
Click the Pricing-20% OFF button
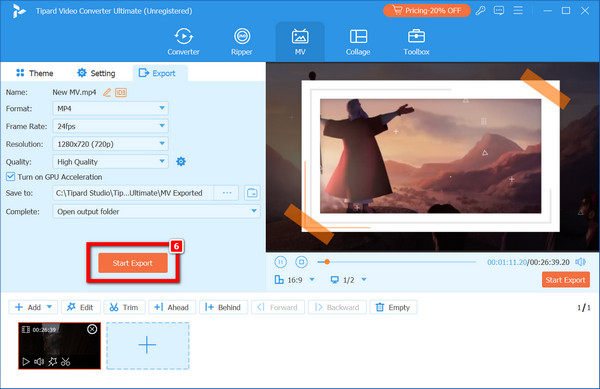click(x=427, y=11)
